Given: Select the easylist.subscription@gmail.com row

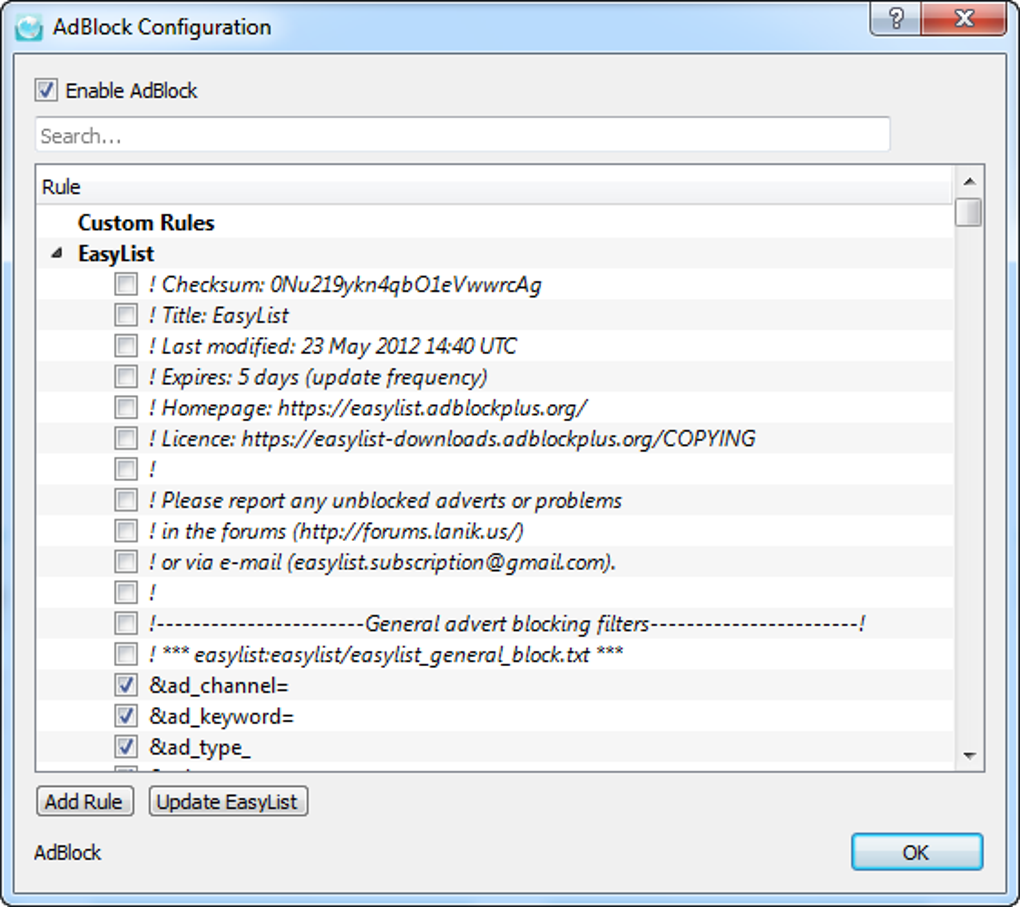Looking at the screenshot, I should coord(382,562).
